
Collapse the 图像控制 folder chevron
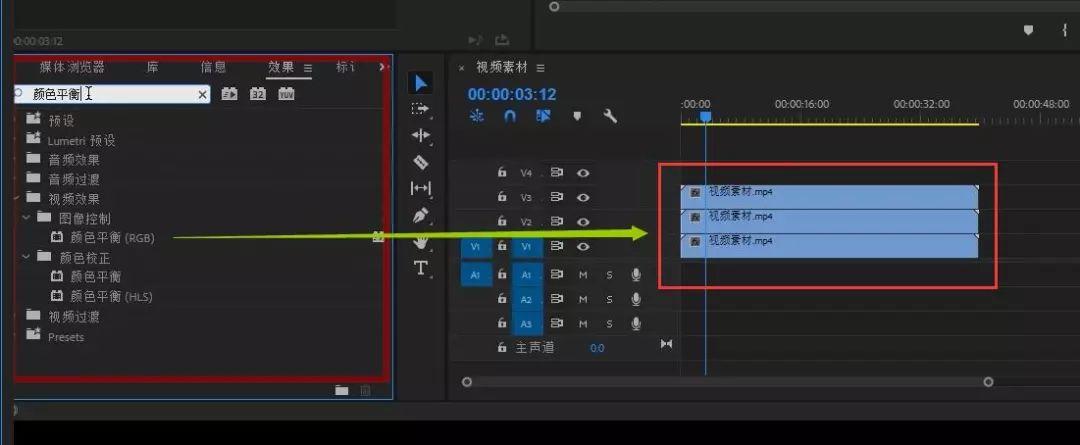click(x=26, y=218)
